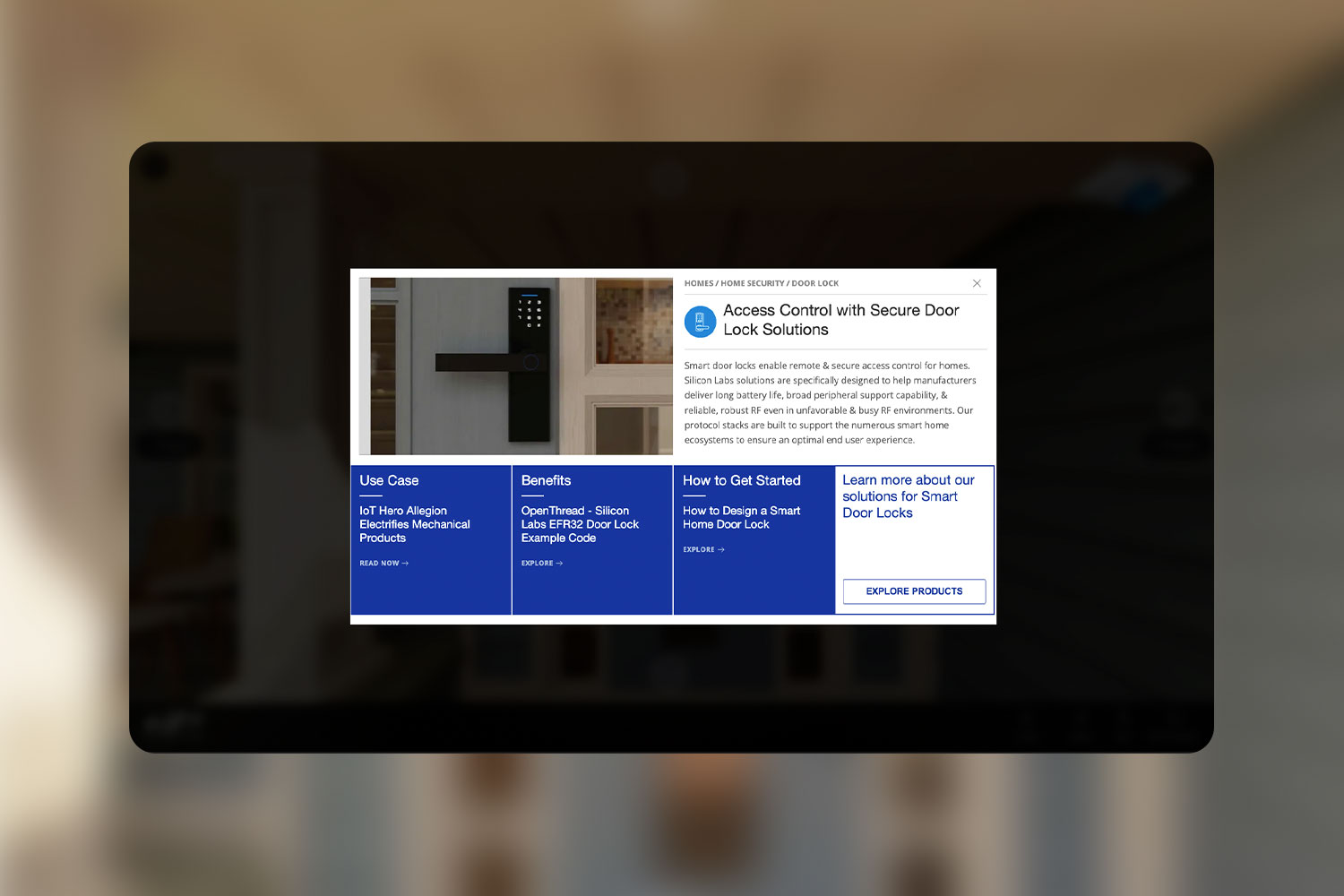
Task: Click EXPLORE in the Benefits panel
Action: click(x=537, y=563)
